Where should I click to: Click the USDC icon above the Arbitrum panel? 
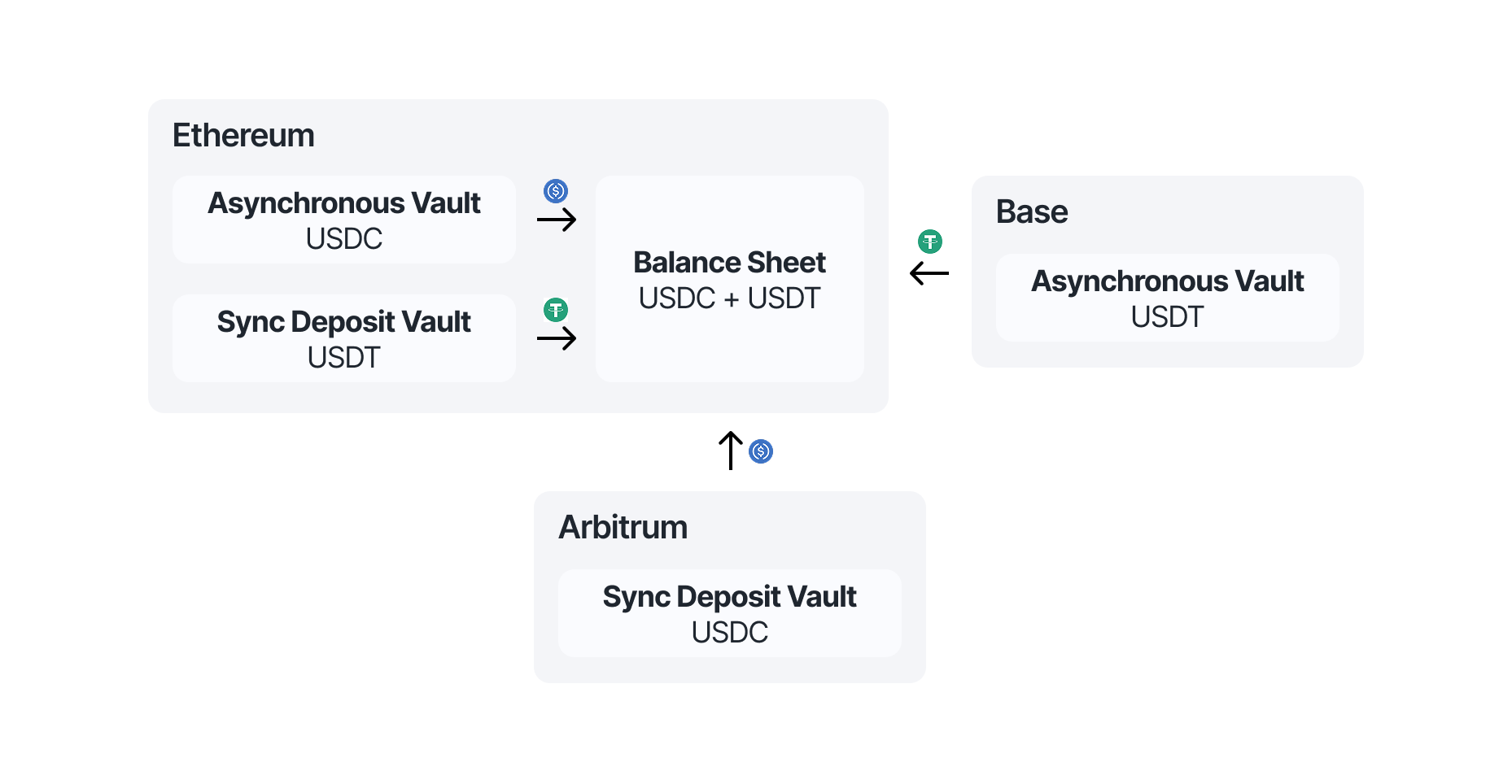[x=761, y=451]
